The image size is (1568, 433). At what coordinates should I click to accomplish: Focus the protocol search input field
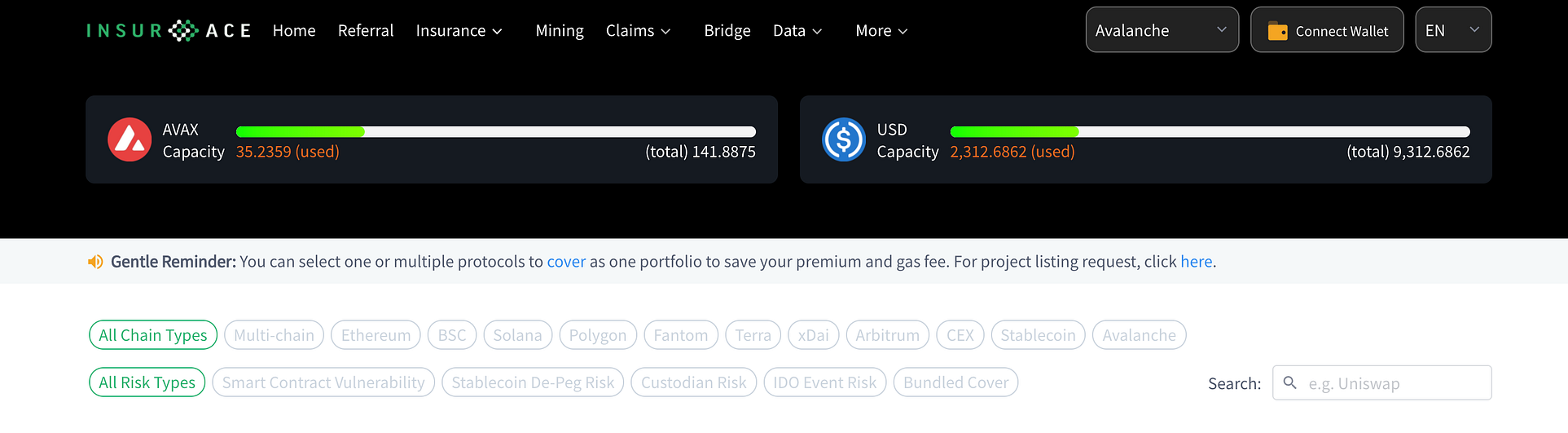1382,383
